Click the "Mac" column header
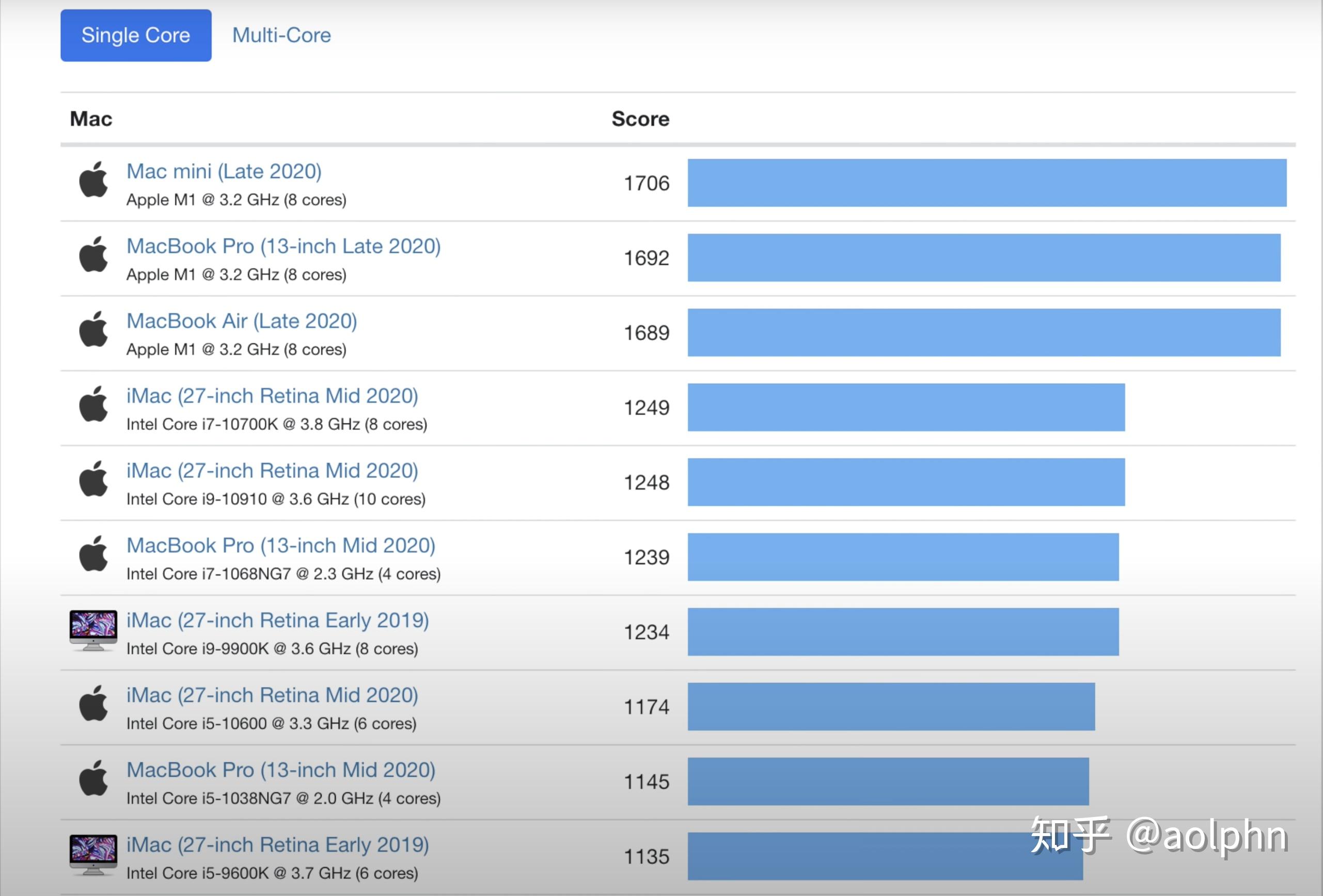The image size is (1323, 896). pyautogui.click(x=91, y=119)
